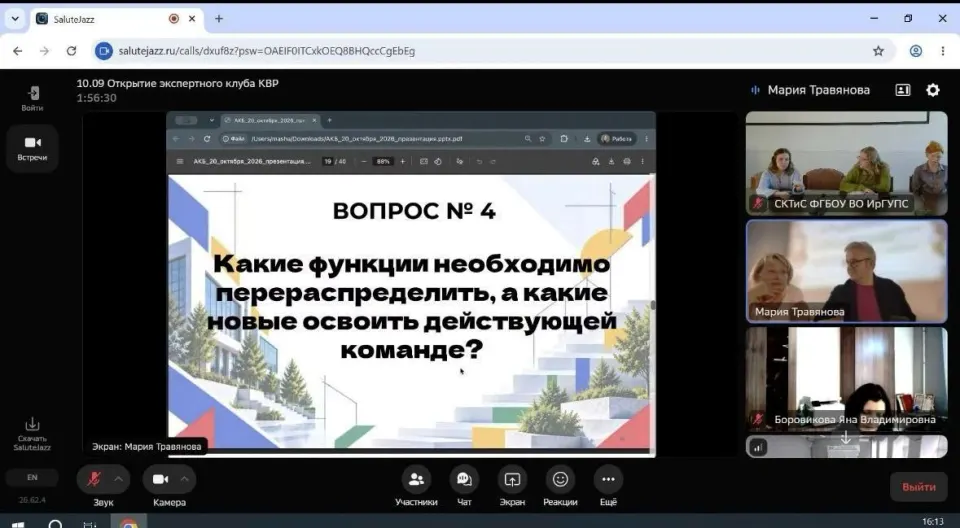960x528 pixels.
Task: Click the call timer 1:56:30
Action: tap(96, 98)
